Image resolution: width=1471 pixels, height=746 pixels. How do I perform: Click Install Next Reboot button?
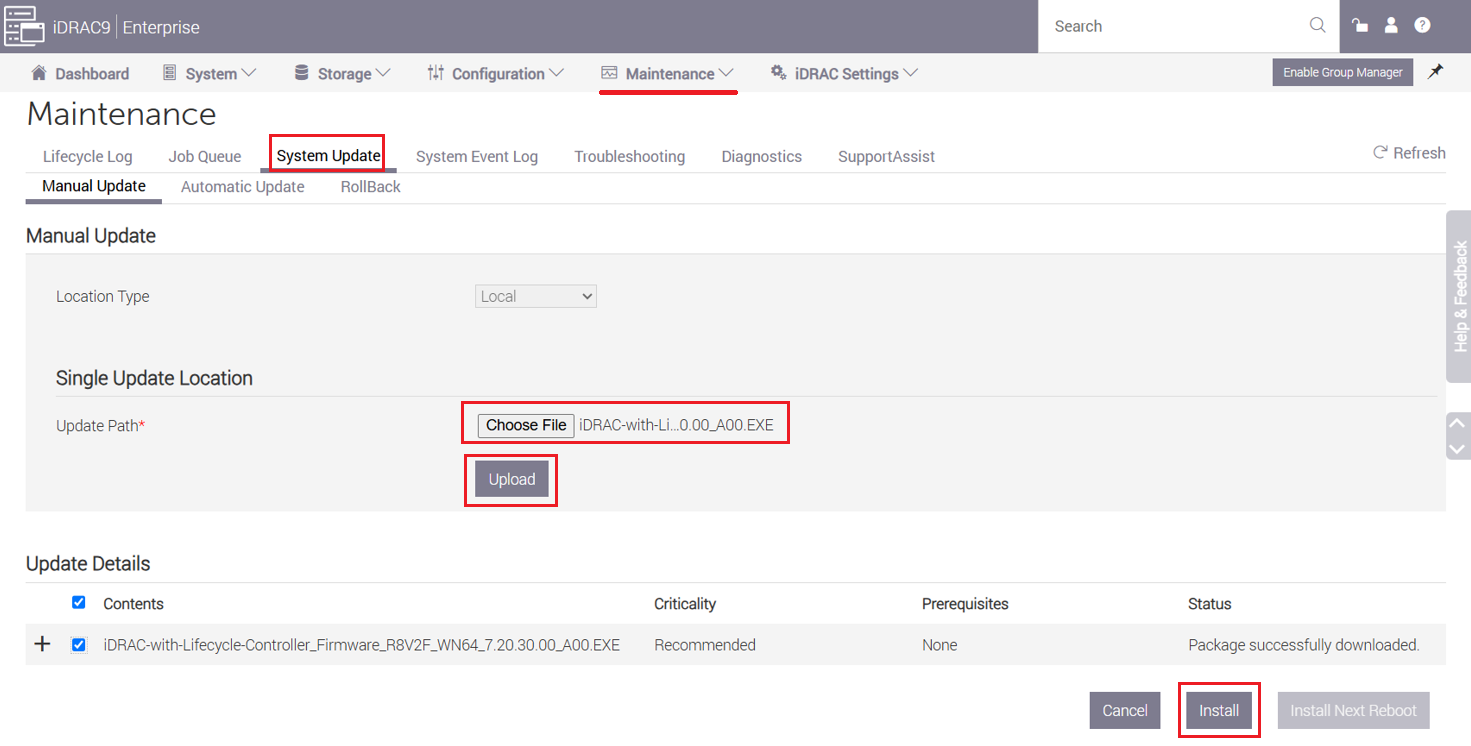click(1353, 710)
